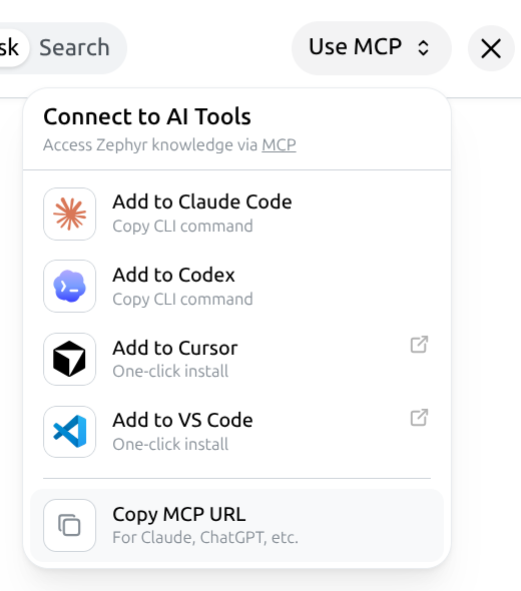Click the For Claude, ChatGPT, etc. subtitle

point(205,537)
